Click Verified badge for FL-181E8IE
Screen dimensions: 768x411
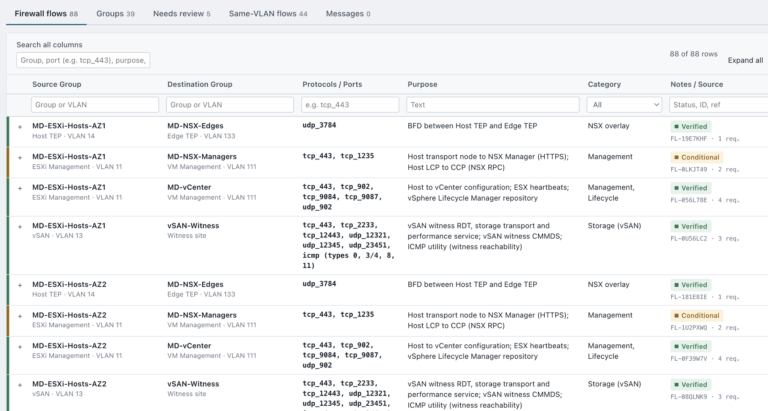point(691,285)
